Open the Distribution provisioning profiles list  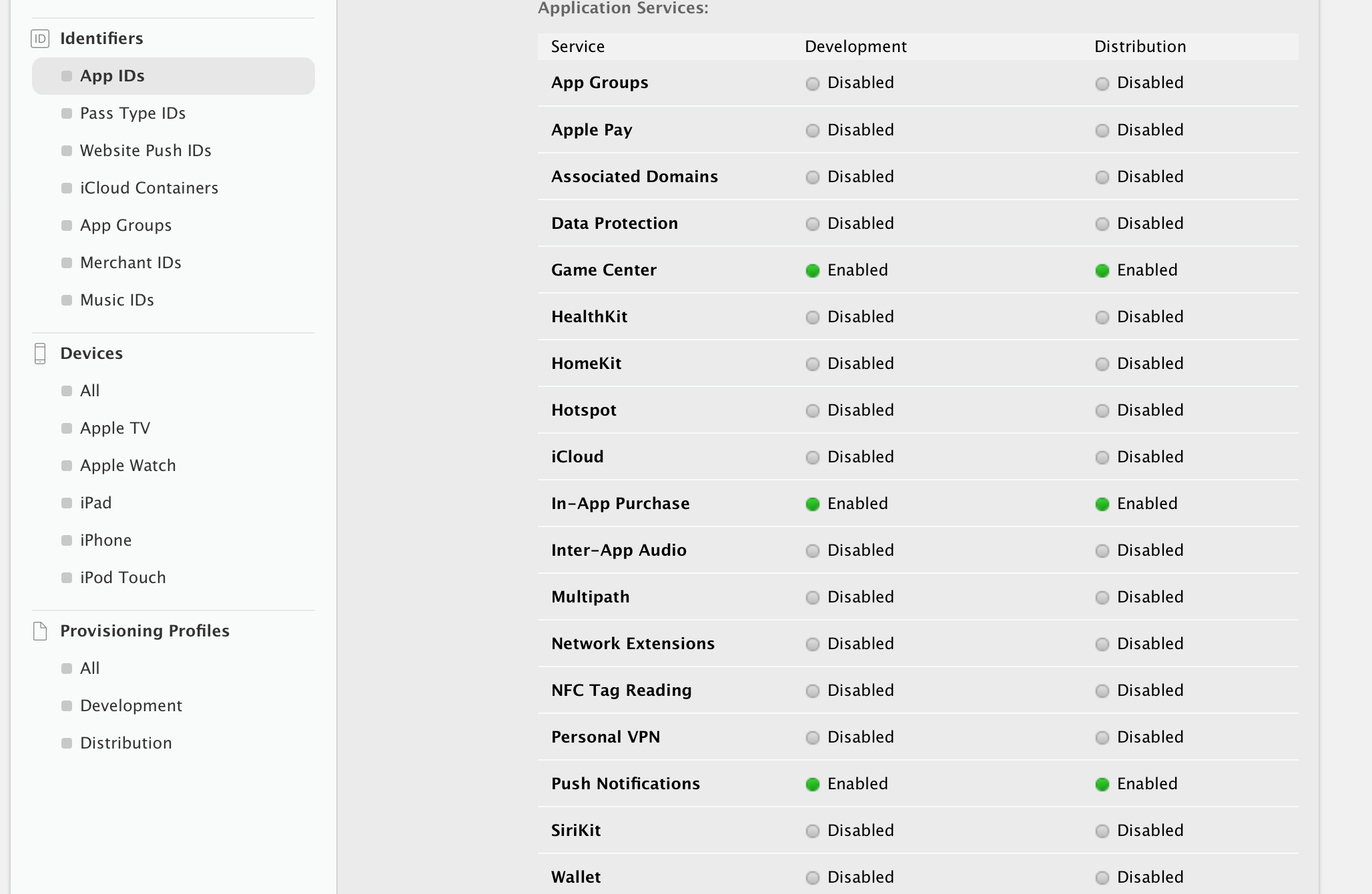[x=126, y=743]
